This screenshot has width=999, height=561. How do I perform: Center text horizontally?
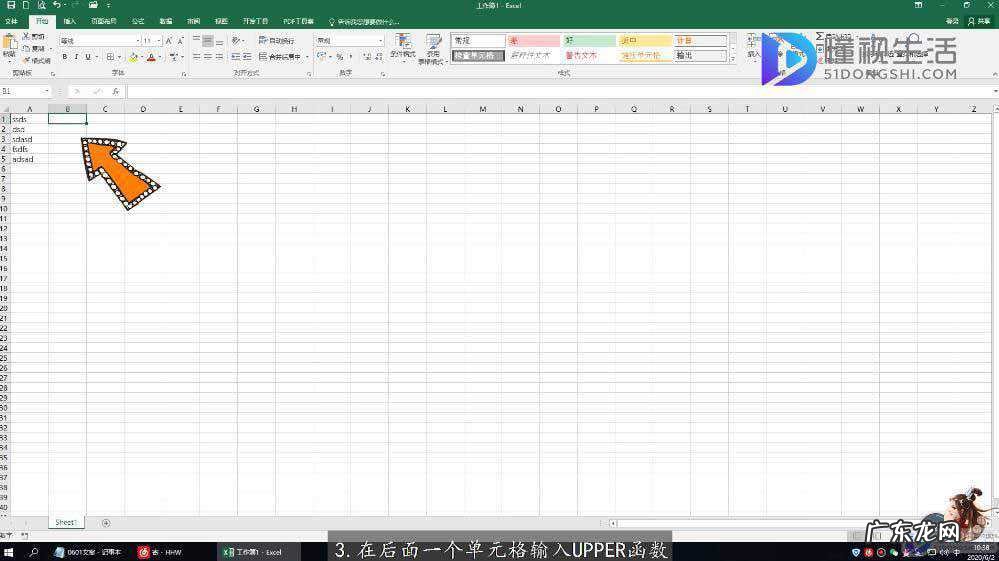(x=208, y=57)
